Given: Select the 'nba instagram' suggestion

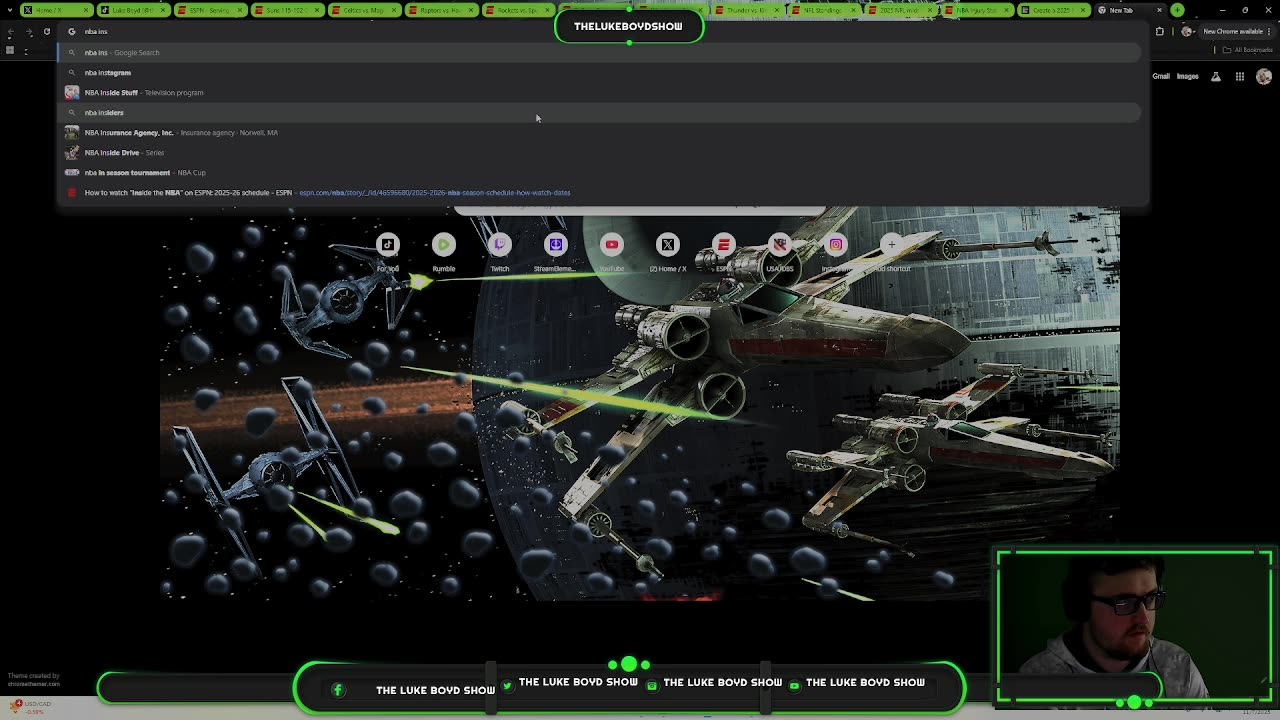Looking at the screenshot, I should 600,72.
